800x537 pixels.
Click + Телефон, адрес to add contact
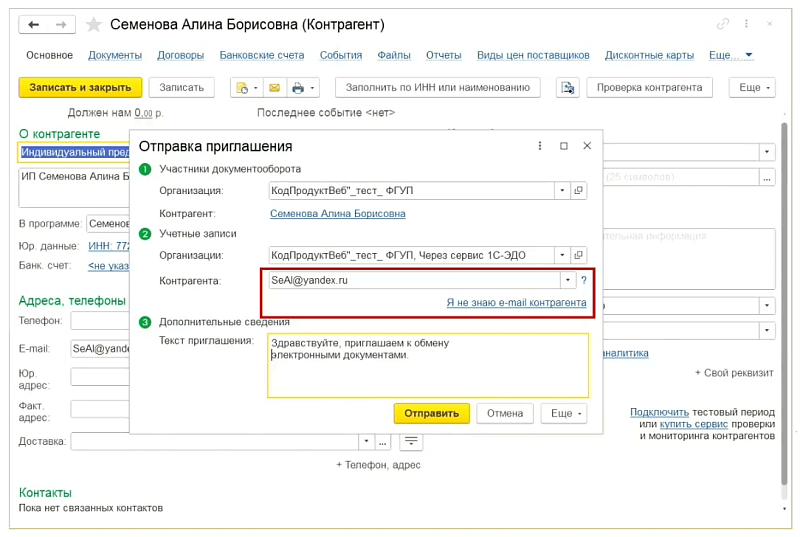tap(378, 465)
